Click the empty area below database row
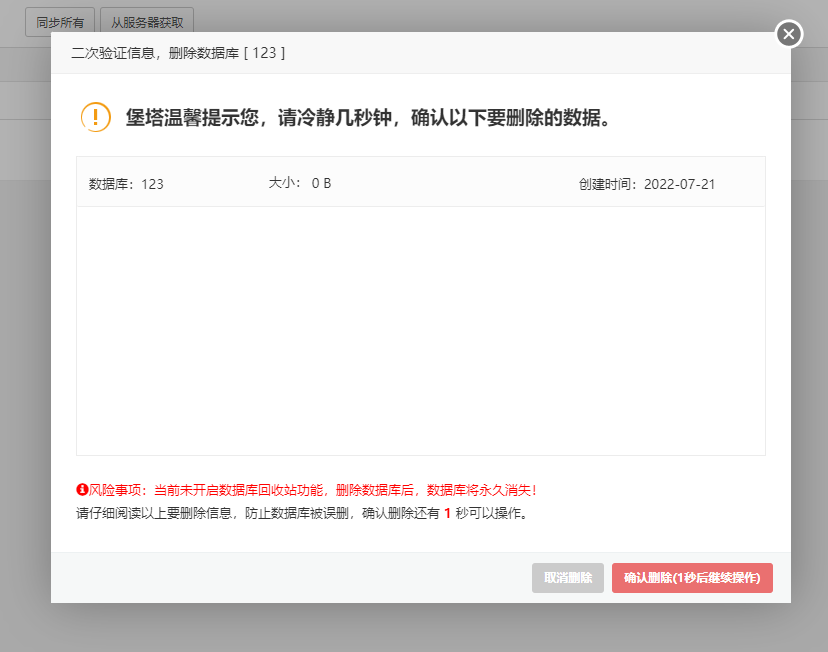 [x=420, y=330]
